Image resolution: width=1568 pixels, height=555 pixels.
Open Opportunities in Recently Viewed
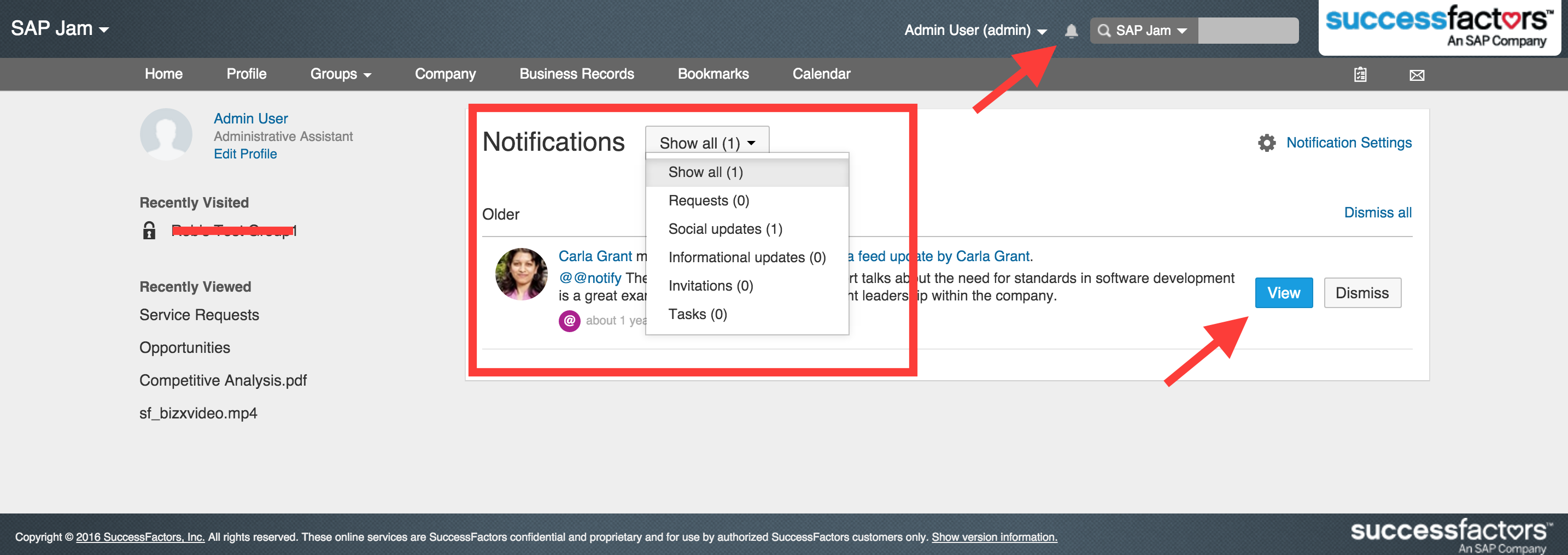(185, 348)
